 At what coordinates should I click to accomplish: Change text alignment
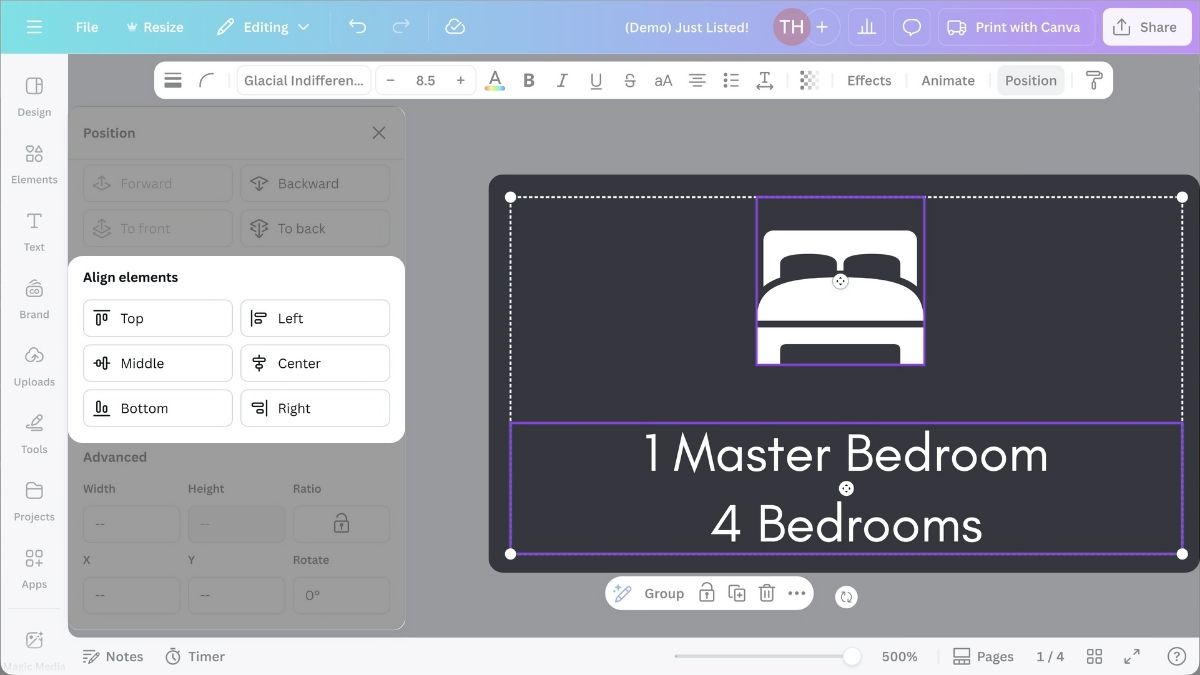click(x=697, y=80)
